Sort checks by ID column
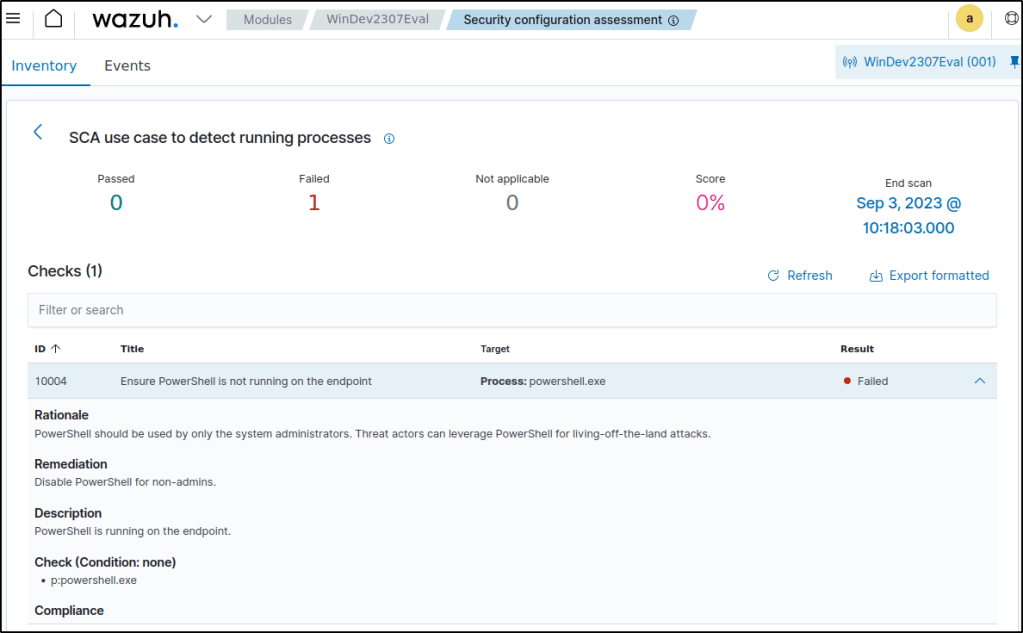Viewport: 1023px width, 633px height. coord(47,349)
